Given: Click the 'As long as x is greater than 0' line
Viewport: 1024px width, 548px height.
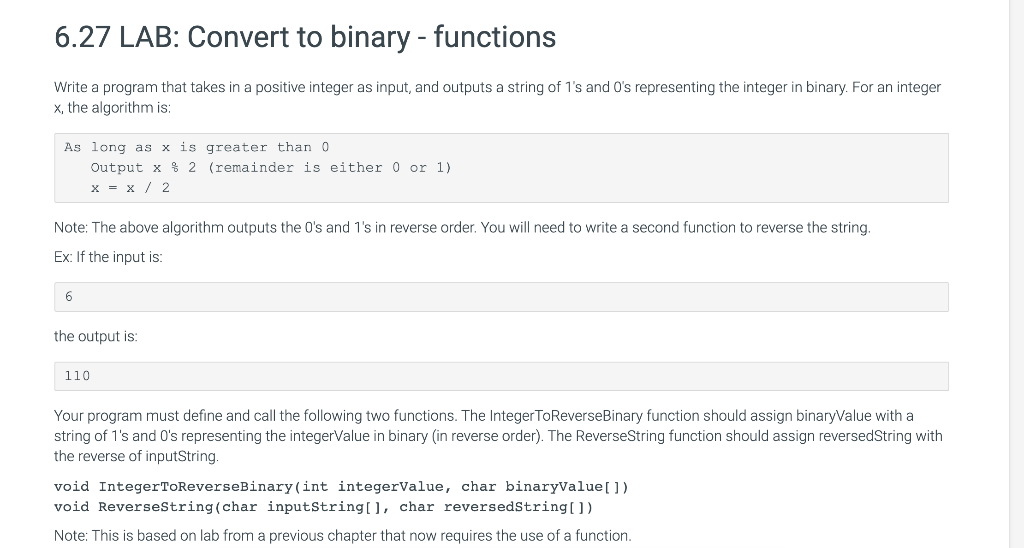Looking at the screenshot, I should (197, 147).
